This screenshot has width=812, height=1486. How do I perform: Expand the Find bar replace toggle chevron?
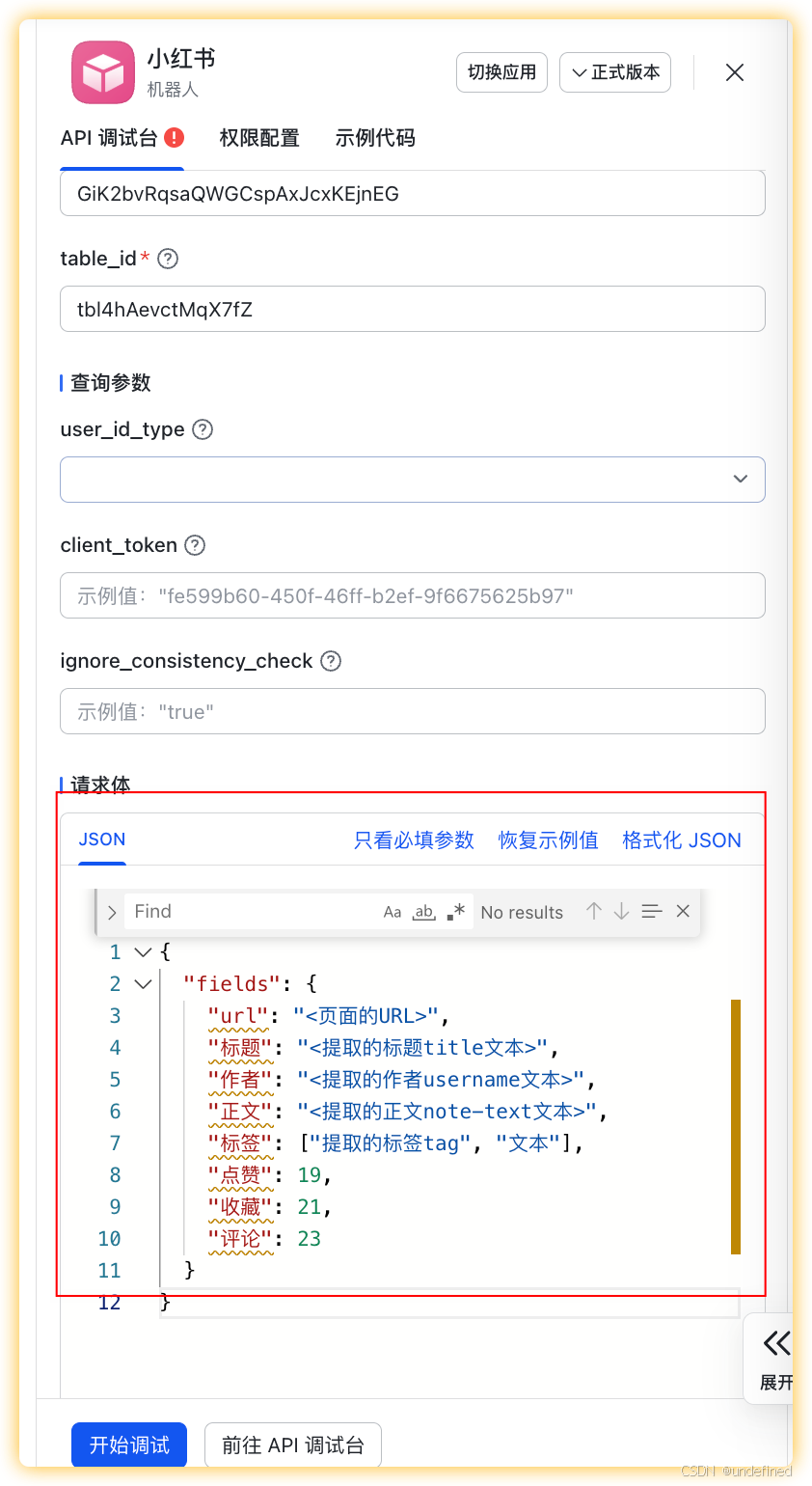tap(112, 912)
